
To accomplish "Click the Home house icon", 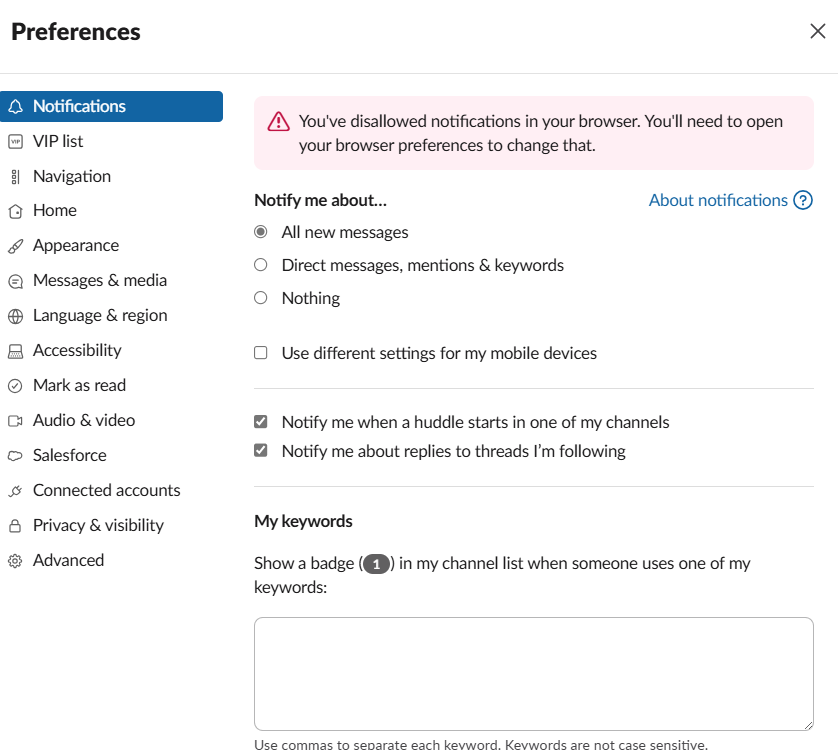I will (x=15, y=211).
